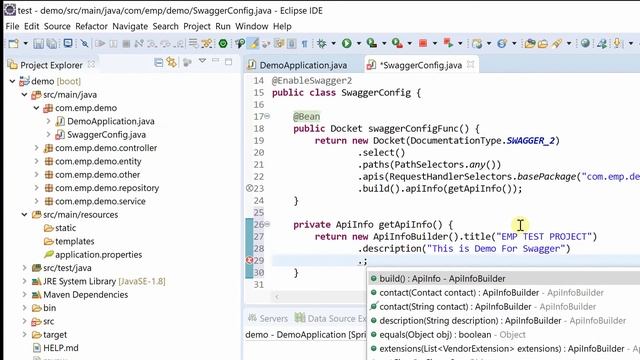Select SwaggerConfig.java in Project Explorer
640x360 pixels.
click(x=106, y=135)
